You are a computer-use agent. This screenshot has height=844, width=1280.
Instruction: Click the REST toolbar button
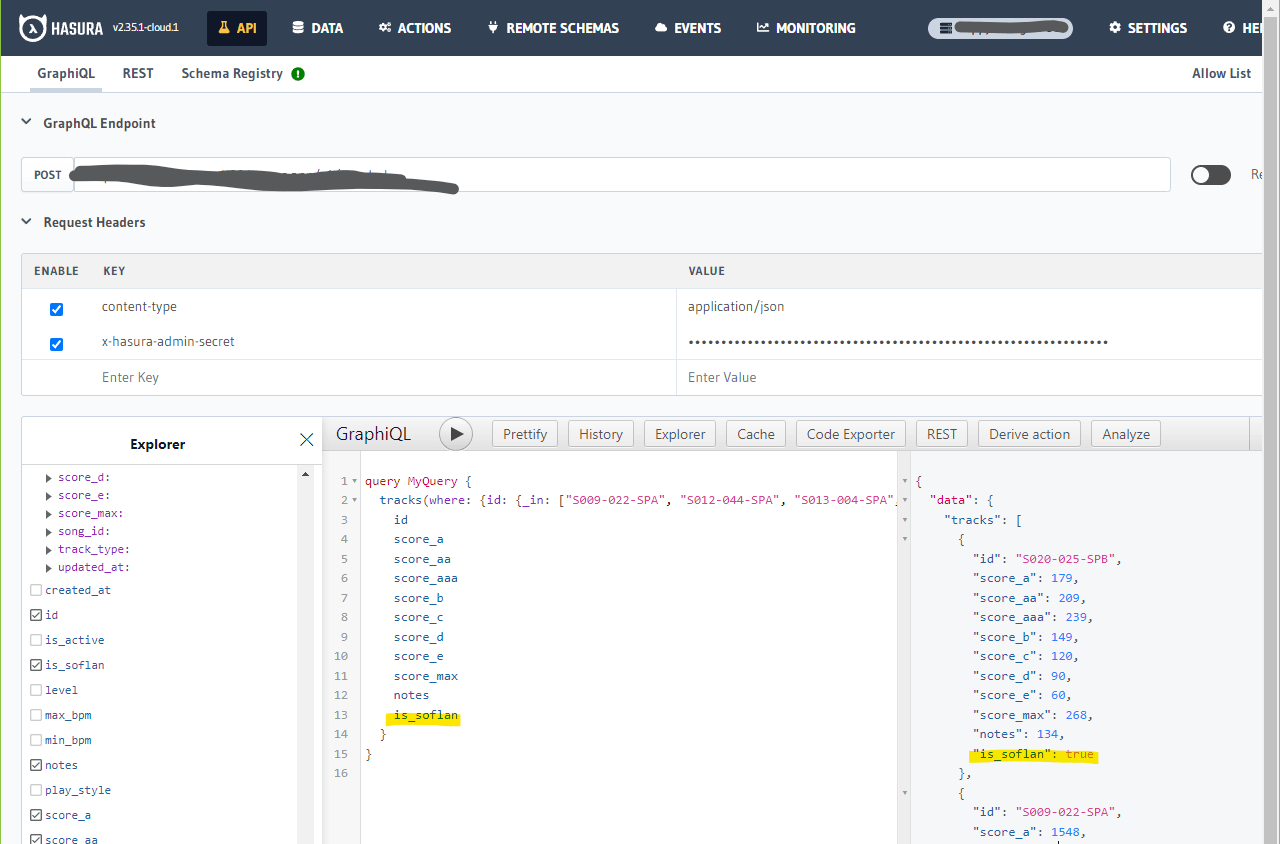click(x=942, y=434)
